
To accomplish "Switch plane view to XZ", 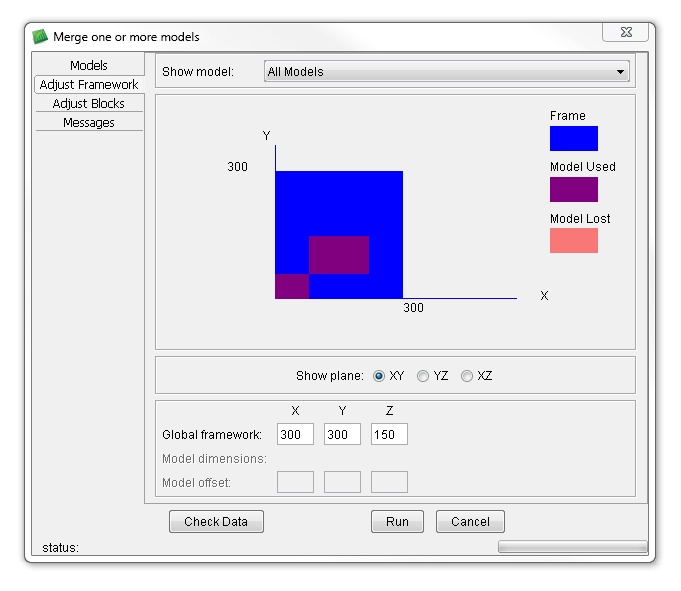I will (x=467, y=376).
